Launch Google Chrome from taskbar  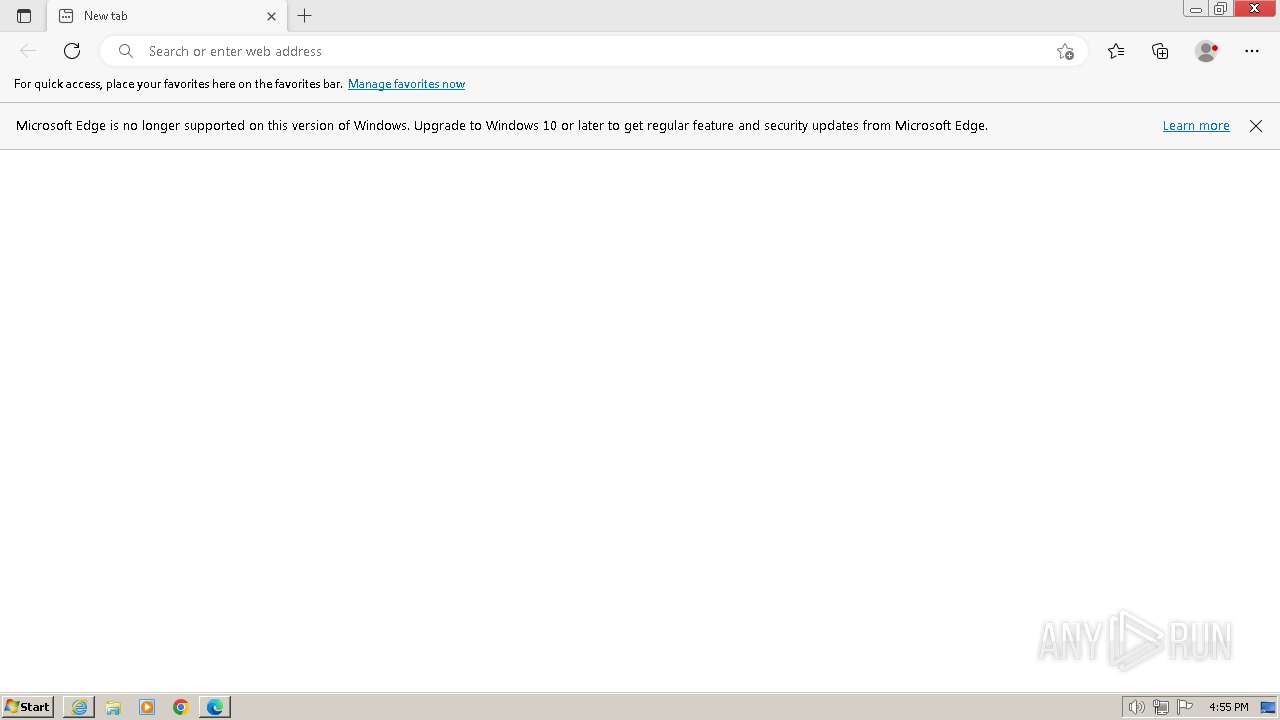click(x=181, y=707)
